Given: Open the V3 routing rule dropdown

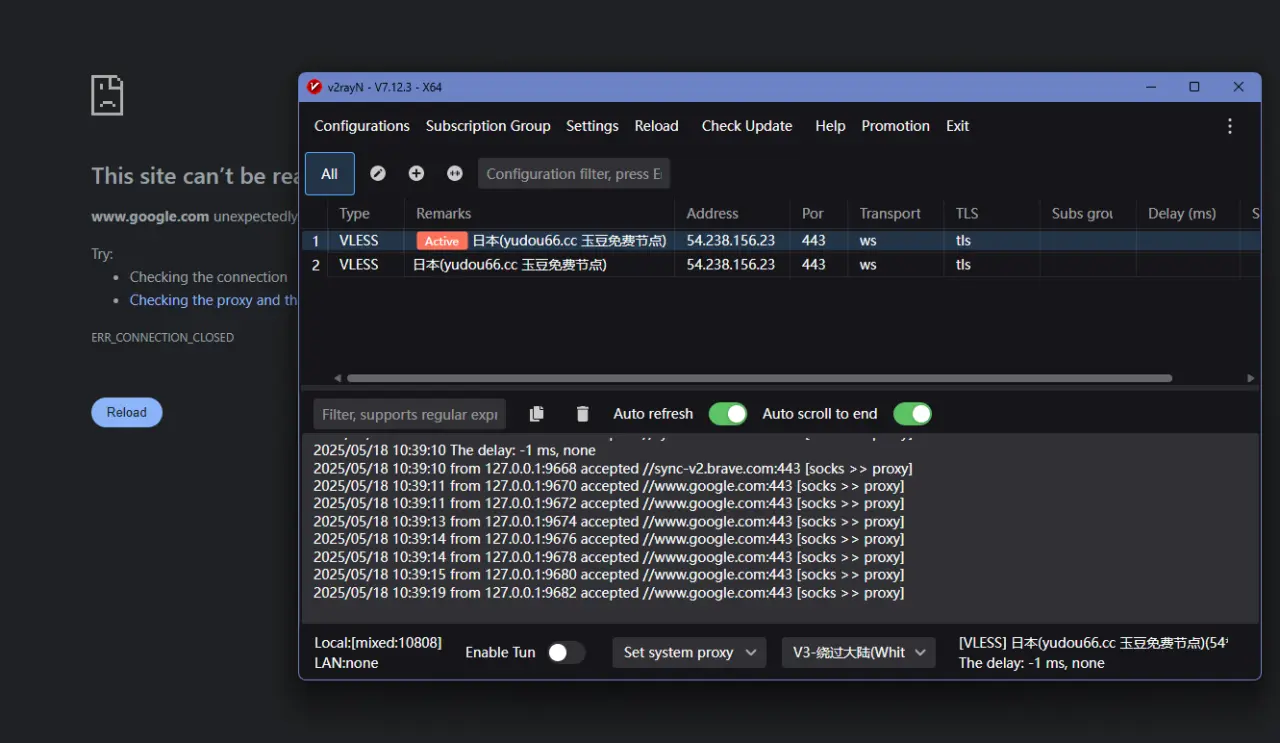Looking at the screenshot, I should point(858,652).
